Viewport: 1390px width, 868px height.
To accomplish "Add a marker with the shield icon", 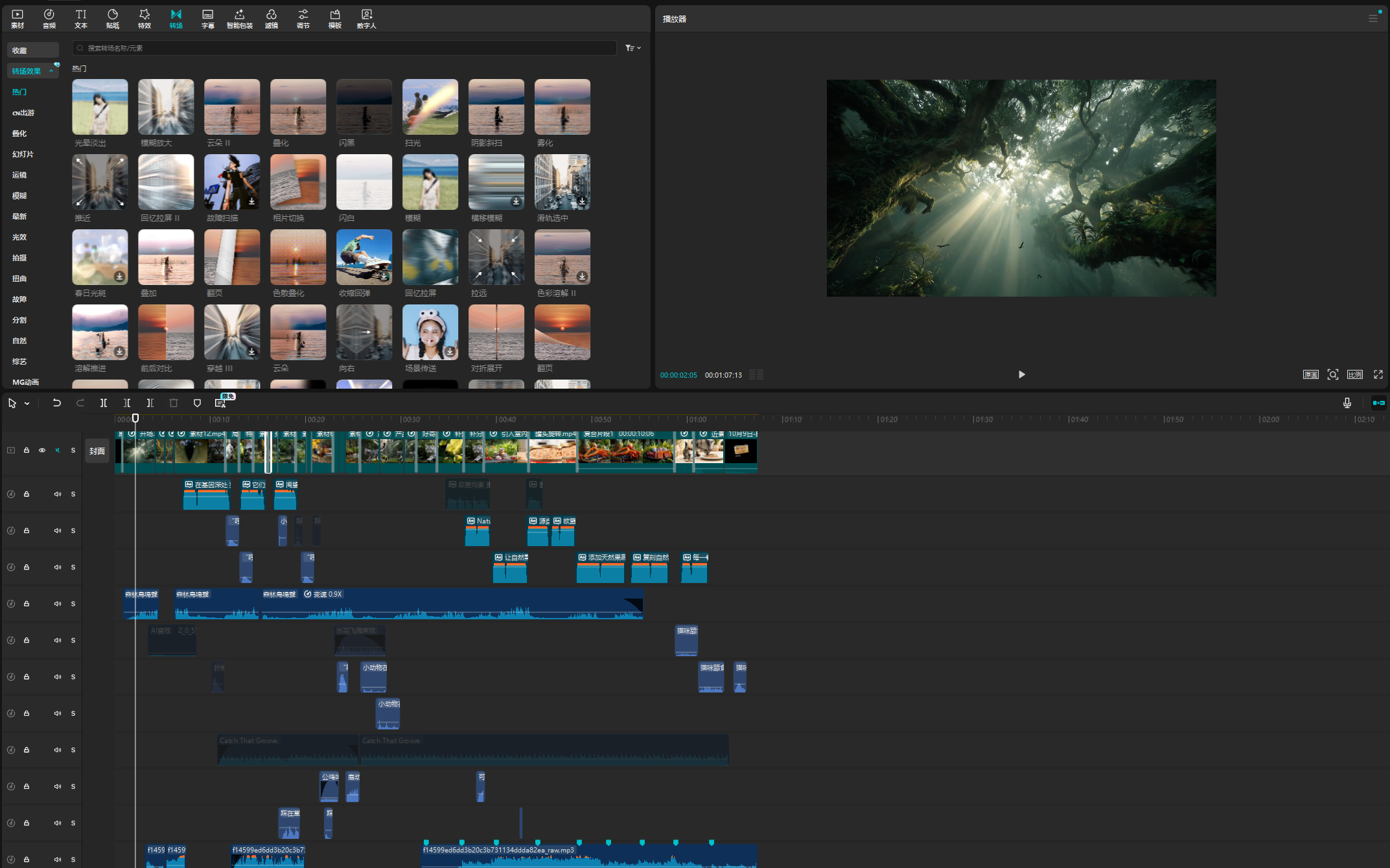I will pyautogui.click(x=197, y=403).
